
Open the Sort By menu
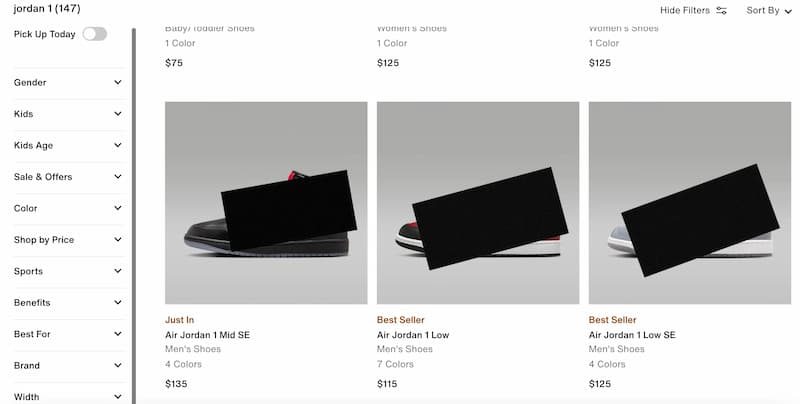click(769, 10)
